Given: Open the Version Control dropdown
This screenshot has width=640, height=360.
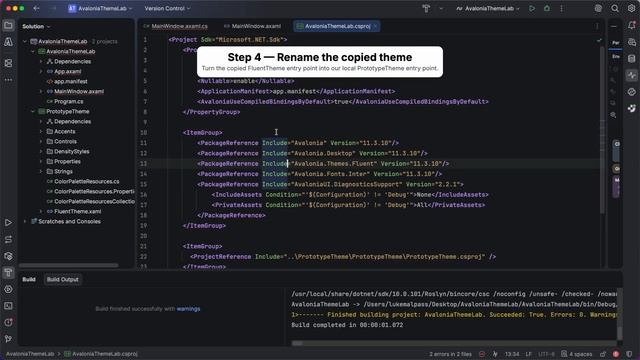Looking at the screenshot, I should [x=167, y=8].
